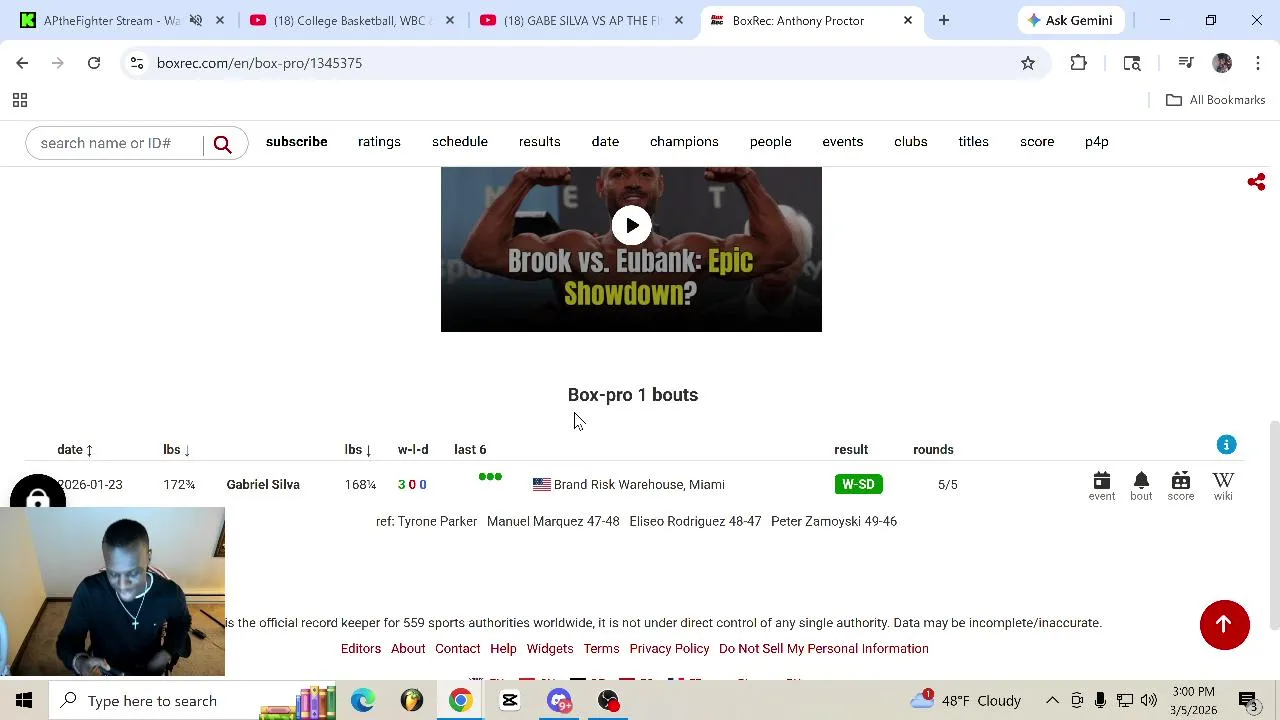Click the blue info icon above table
The width and height of the screenshot is (1280, 720).
point(1226,445)
